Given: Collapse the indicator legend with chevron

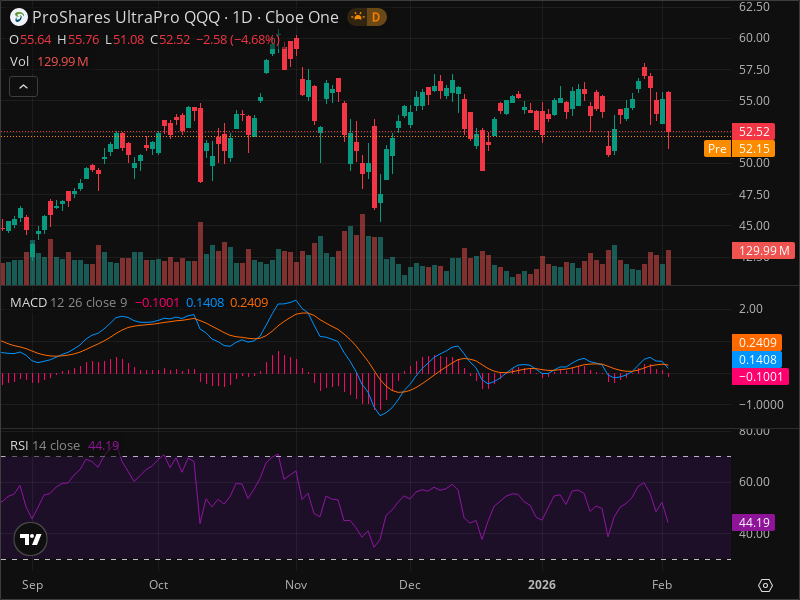Looking at the screenshot, I should tap(23, 87).
